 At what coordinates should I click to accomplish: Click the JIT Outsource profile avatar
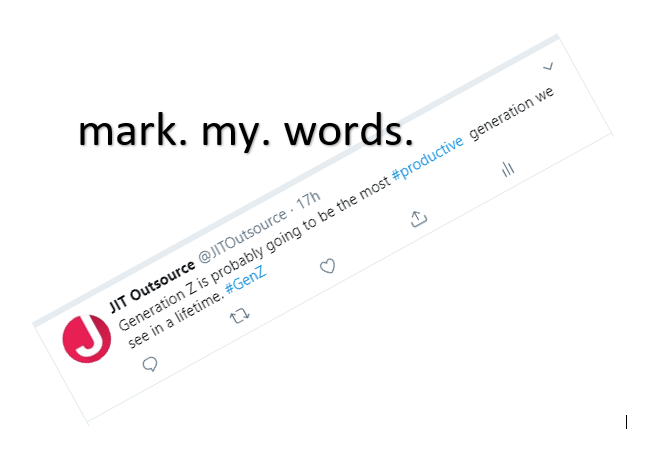coord(87,340)
